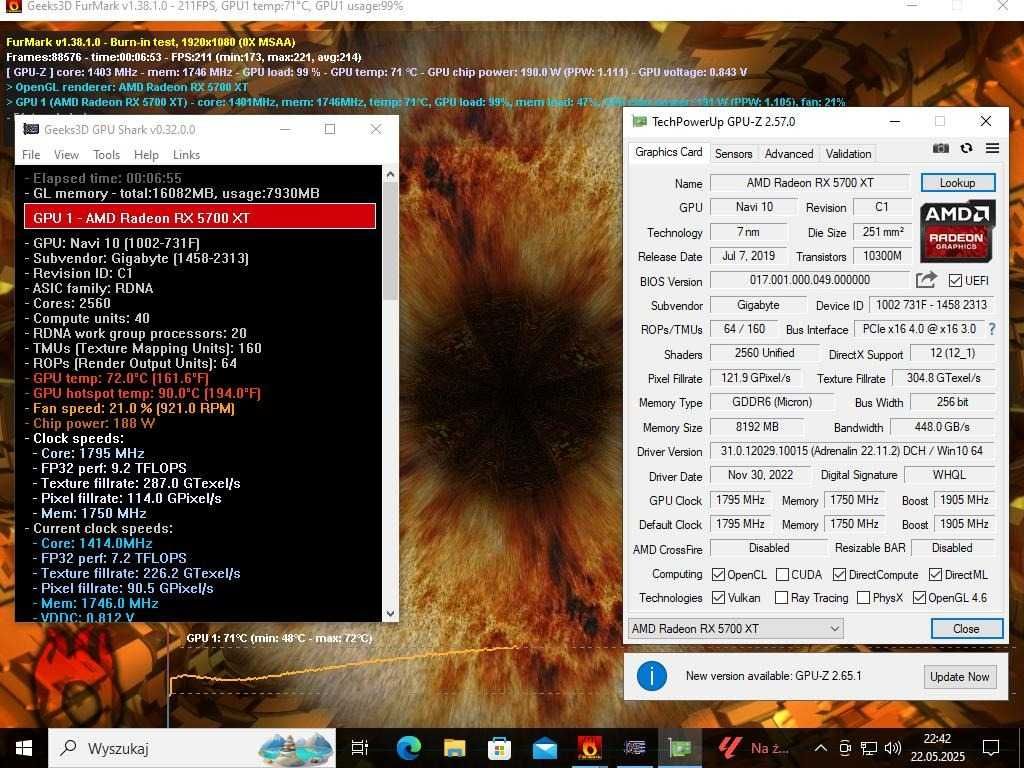Switch to GPU-Z in taskbar

coord(680,748)
